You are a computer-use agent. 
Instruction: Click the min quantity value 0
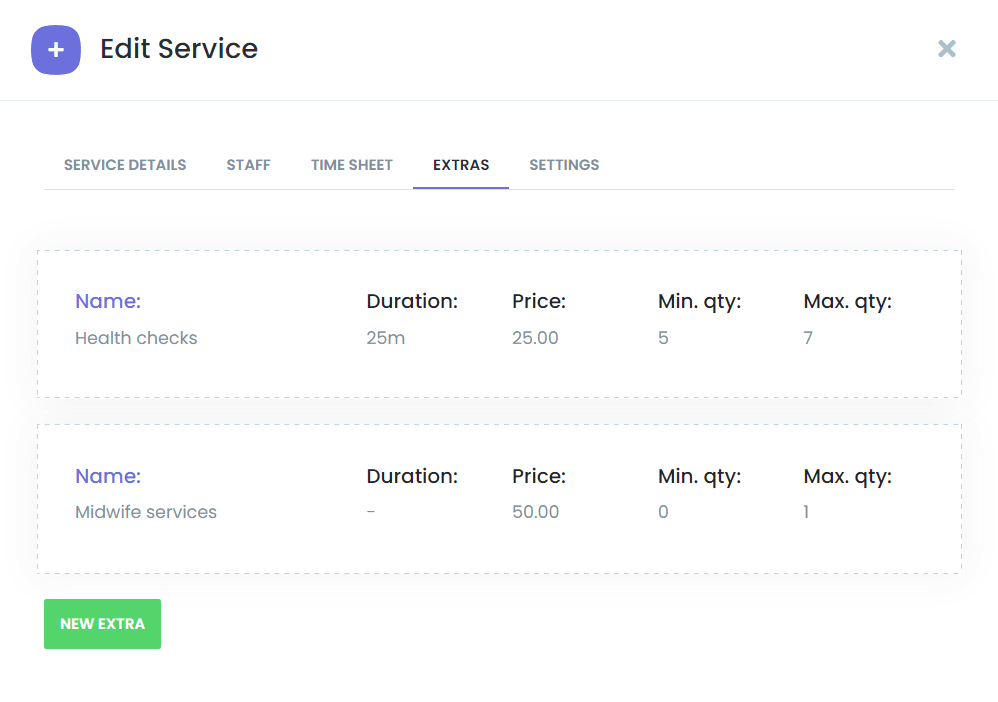[x=663, y=512]
